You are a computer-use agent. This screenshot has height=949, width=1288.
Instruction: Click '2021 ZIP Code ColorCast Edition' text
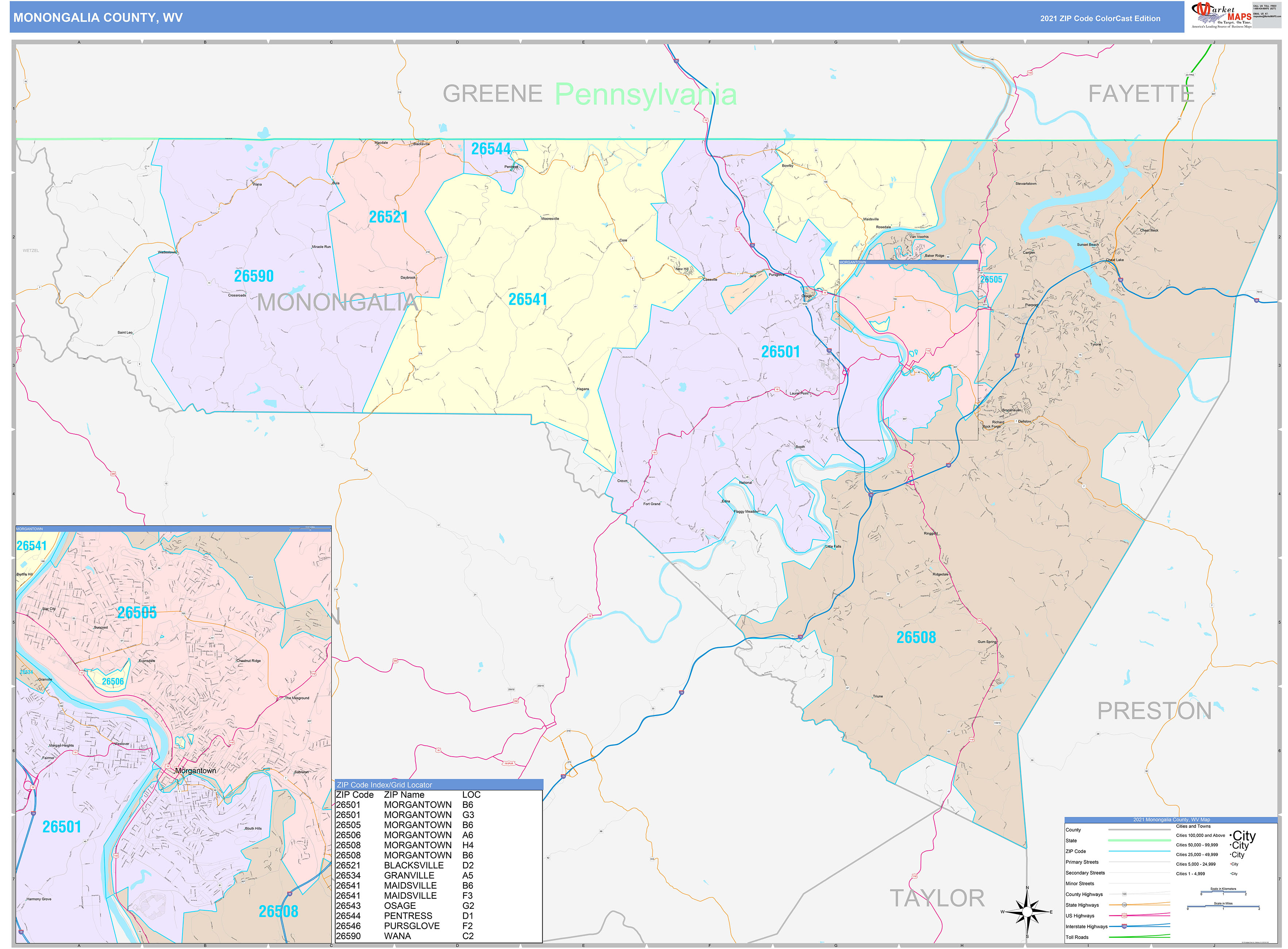point(1100,18)
